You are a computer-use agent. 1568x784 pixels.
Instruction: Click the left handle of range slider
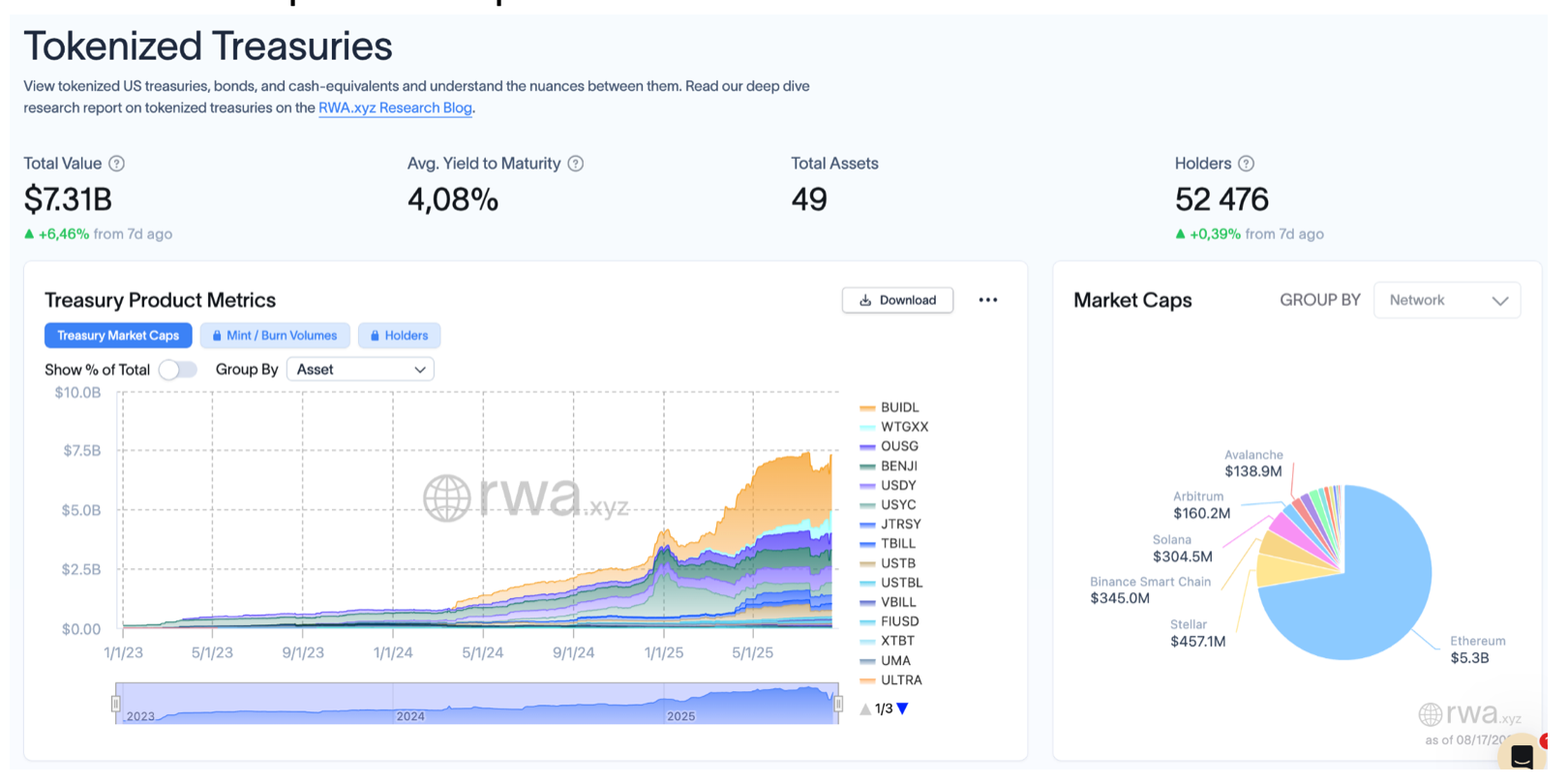116,704
